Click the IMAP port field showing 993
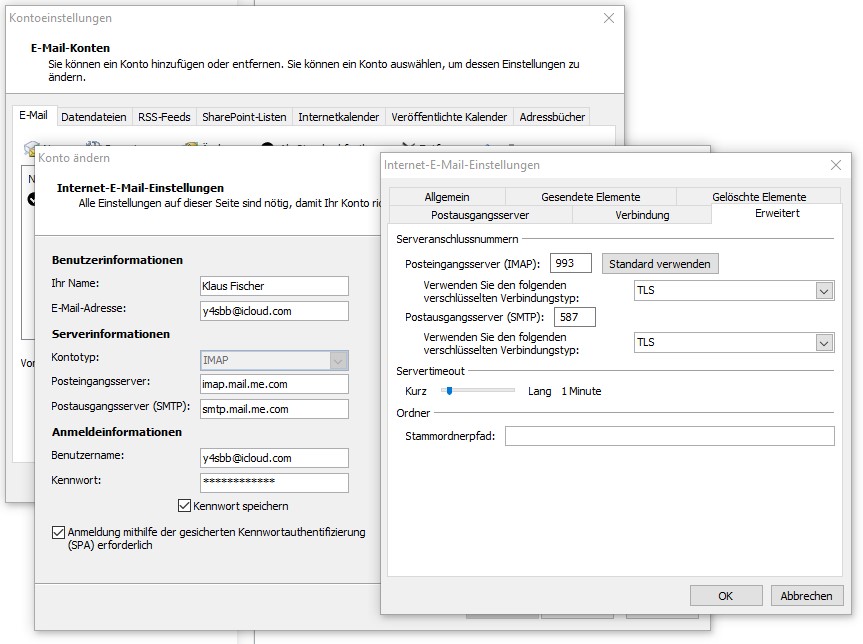This screenshot has height=644, width=863. (570, 264)
